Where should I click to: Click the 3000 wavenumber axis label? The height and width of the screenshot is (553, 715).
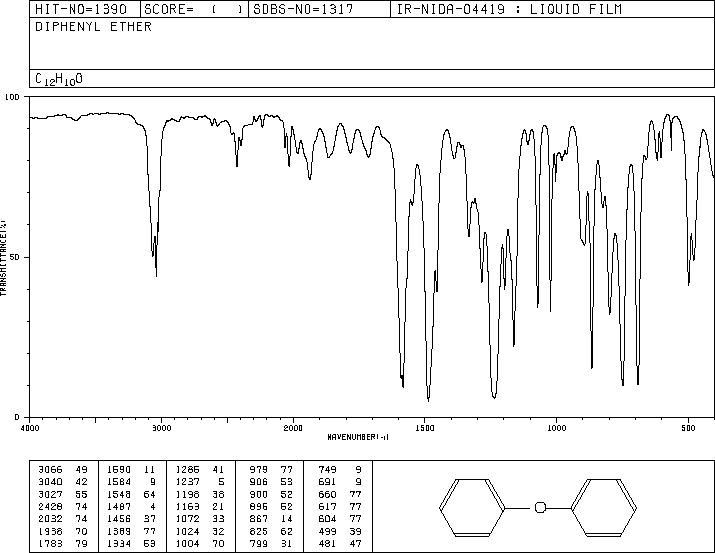pos(161,428)
